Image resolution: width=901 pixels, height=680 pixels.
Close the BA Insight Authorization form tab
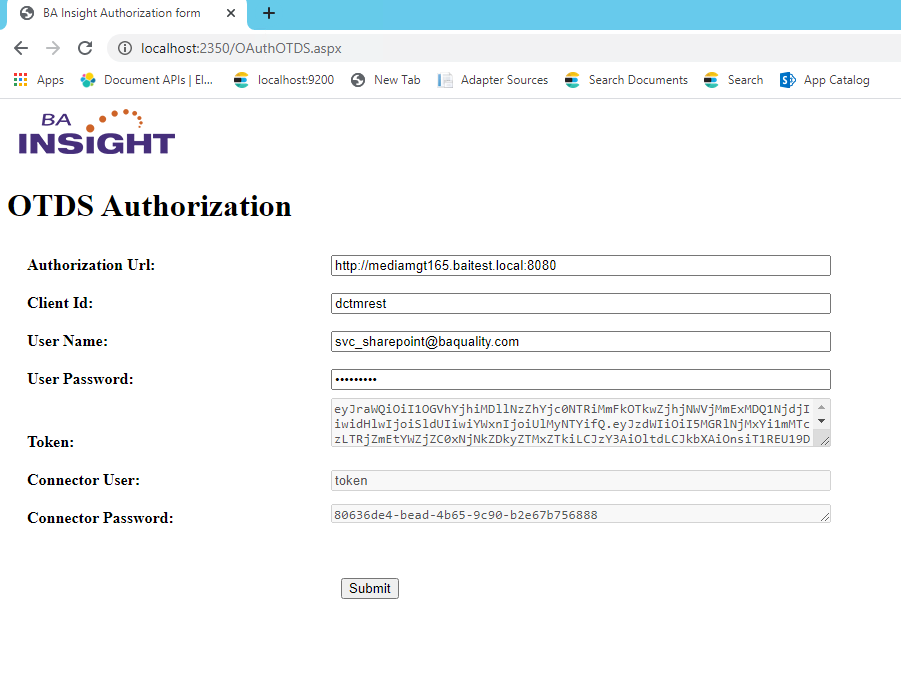[231, 13]
